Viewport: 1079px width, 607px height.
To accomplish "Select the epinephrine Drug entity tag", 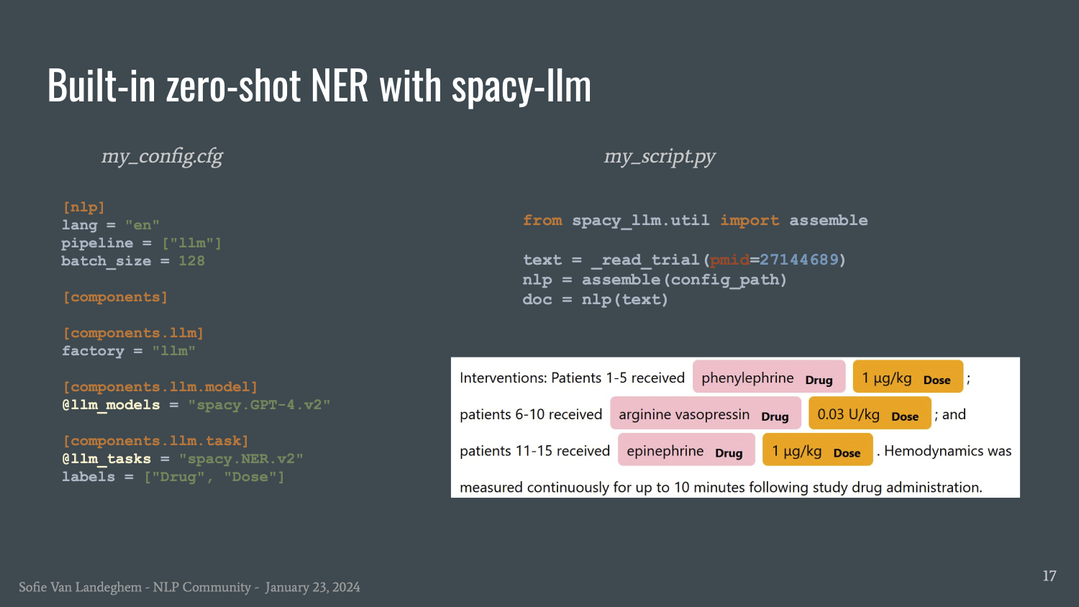I will tap(686, 450).
